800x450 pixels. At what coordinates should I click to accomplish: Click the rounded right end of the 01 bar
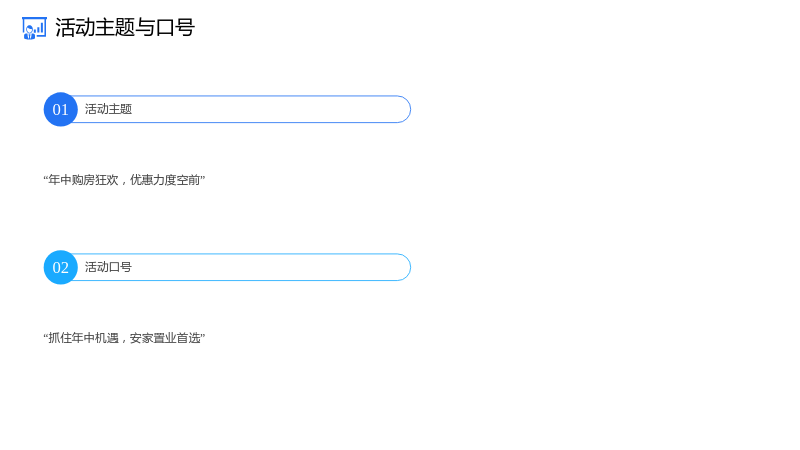point(402,109)
